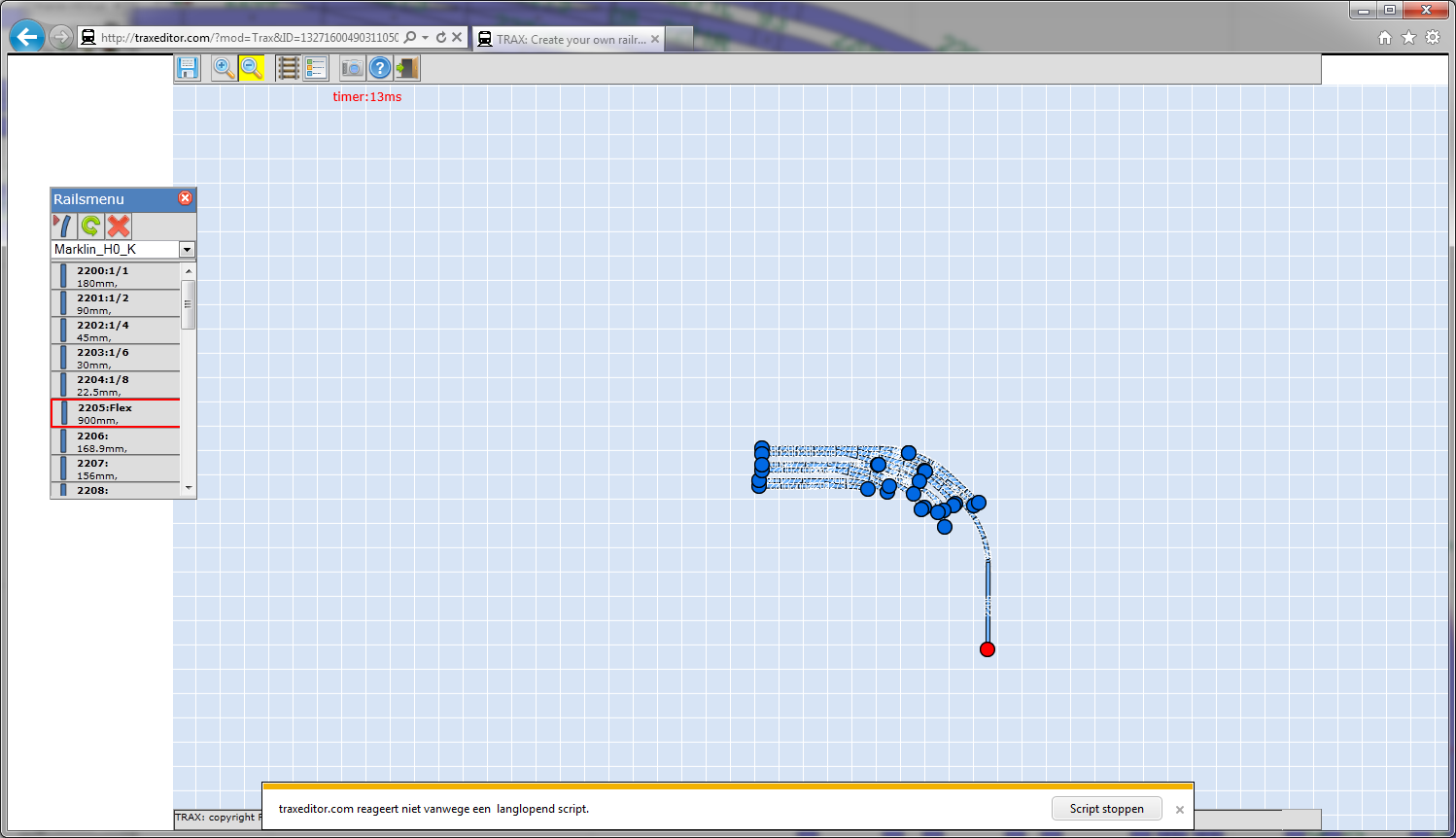Open the parts list icon in toolbar

coord(315,68)
